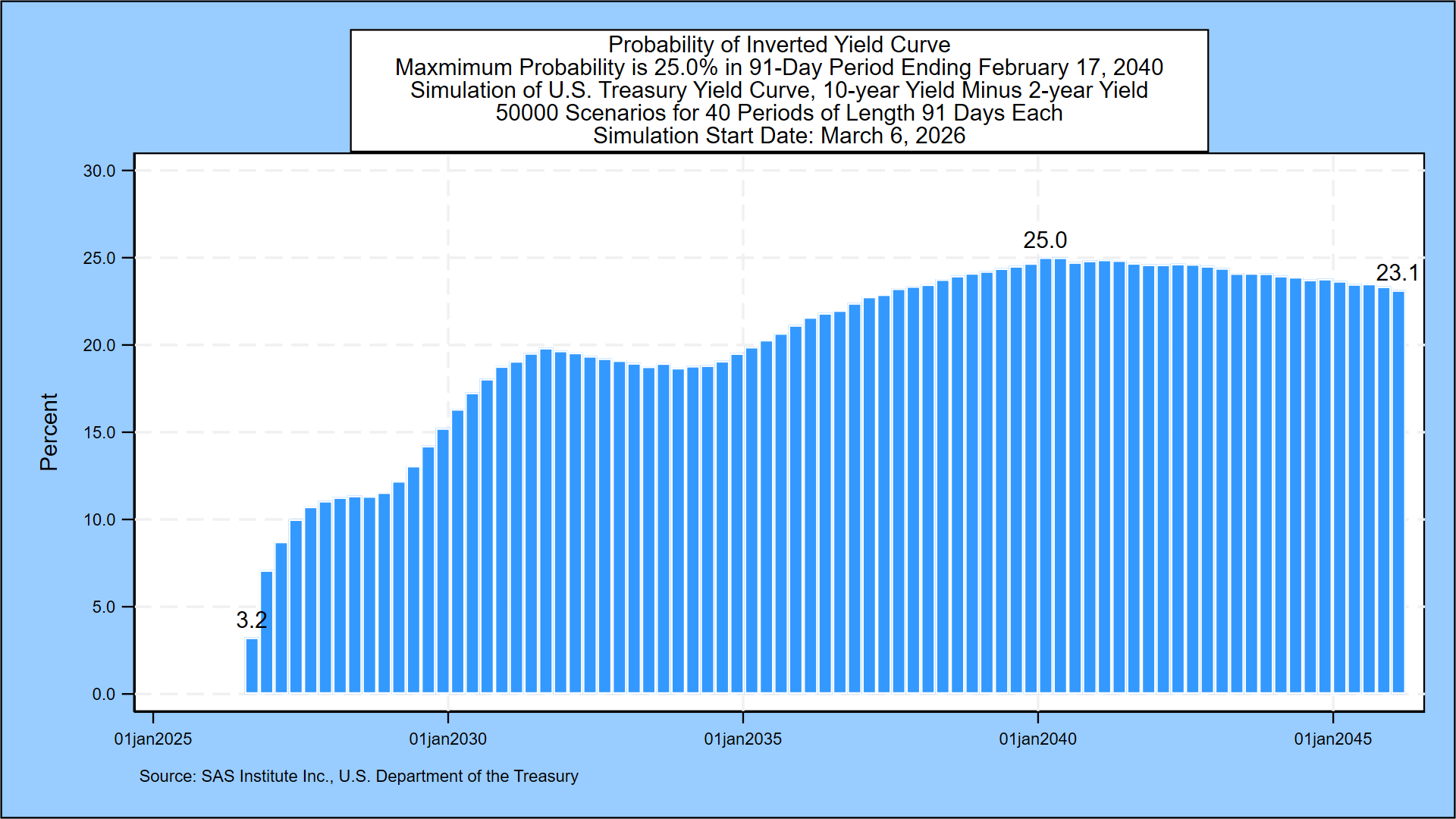Image resolution: width=1456 pixels, height=819 pixels.
Task: Click the 23.1 last bar label
Action: 1397,273
